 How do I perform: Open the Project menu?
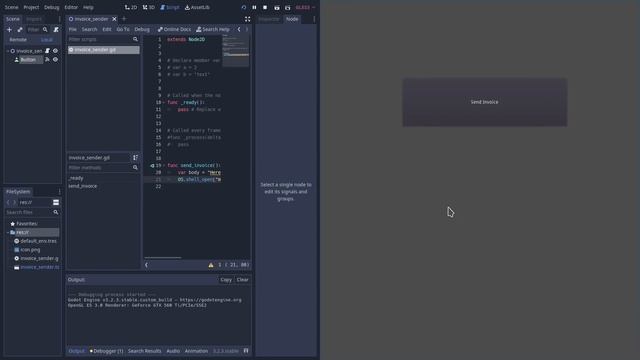click(x=31, y=7)
